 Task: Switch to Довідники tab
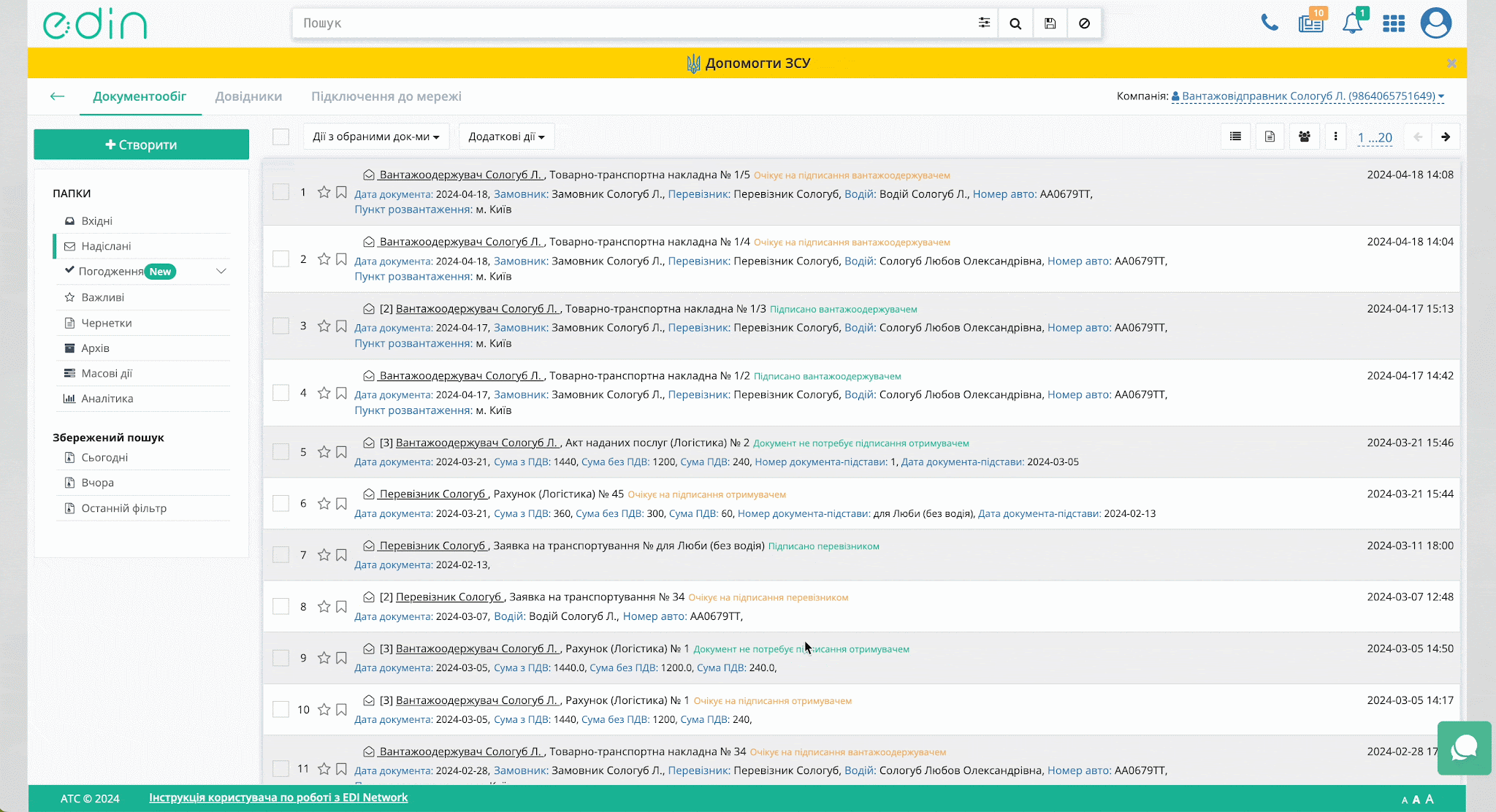pyautogui.click(x=248, y=96)
